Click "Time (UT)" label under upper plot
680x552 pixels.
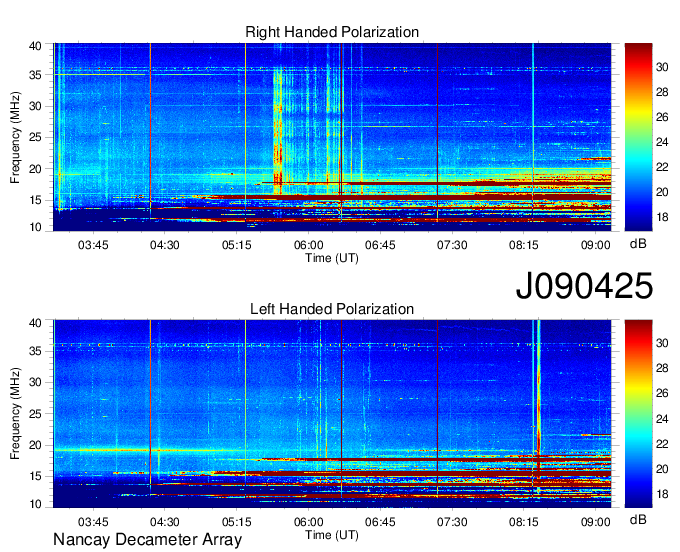pyautogui.click(x=332, y=258)
